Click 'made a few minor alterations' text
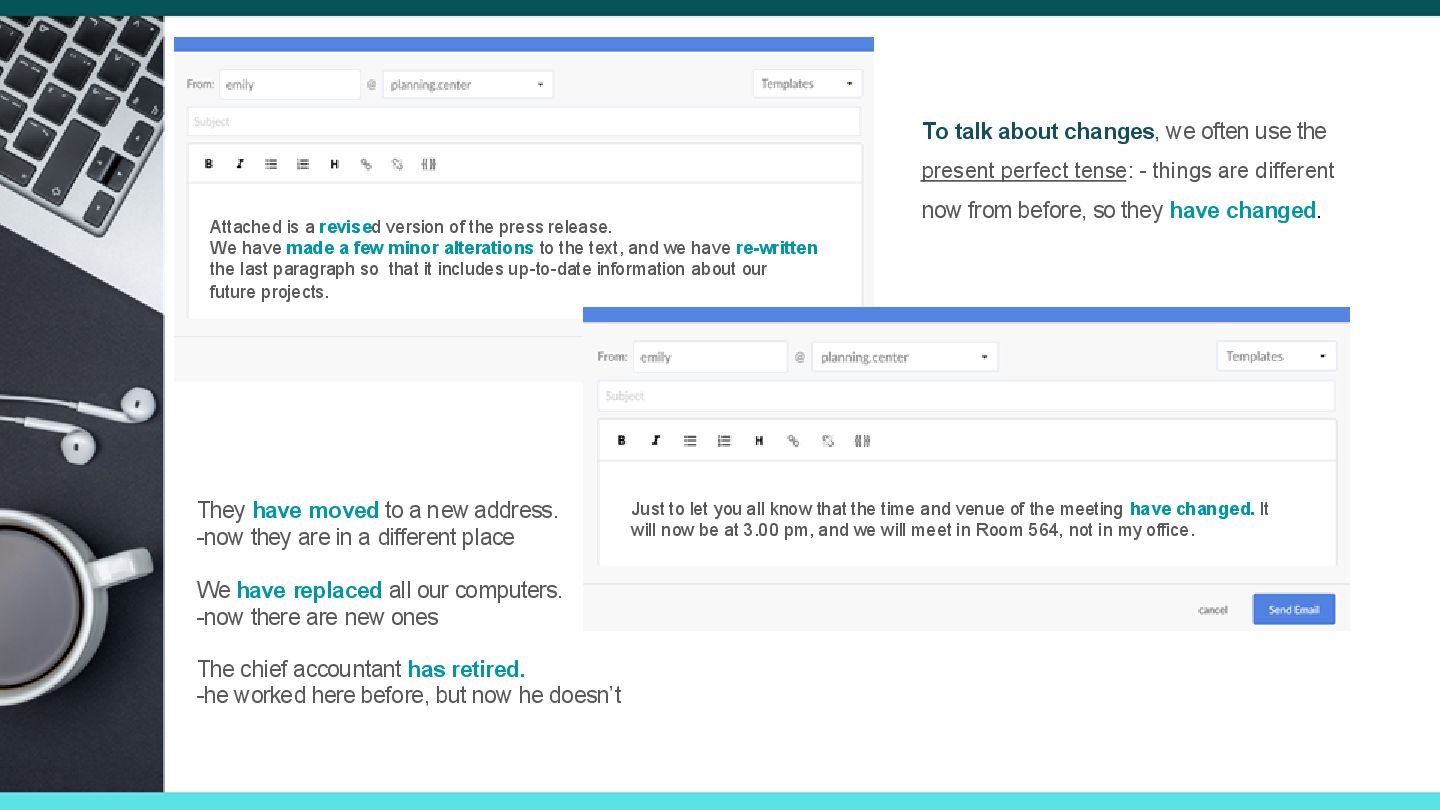Viewport: 1440px width, 810px height. click(x=410, y=248)
